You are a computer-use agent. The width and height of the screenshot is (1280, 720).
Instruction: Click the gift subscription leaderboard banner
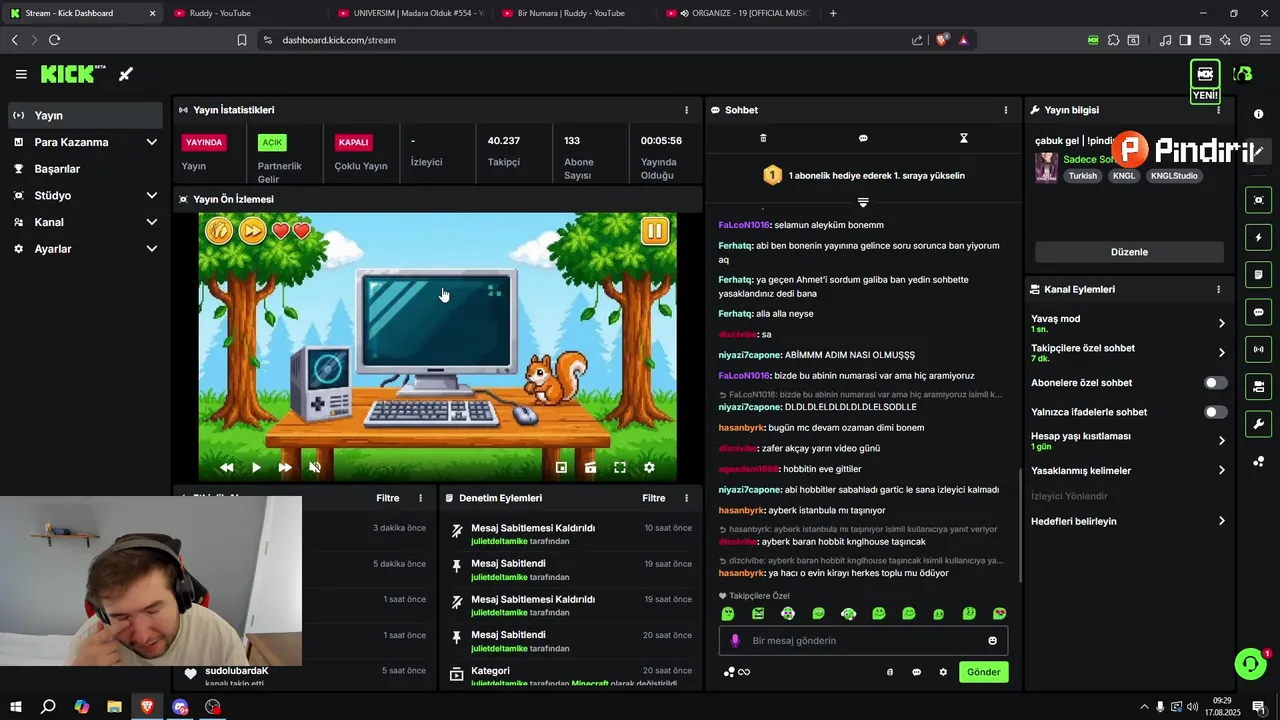[x=863, y=175]
